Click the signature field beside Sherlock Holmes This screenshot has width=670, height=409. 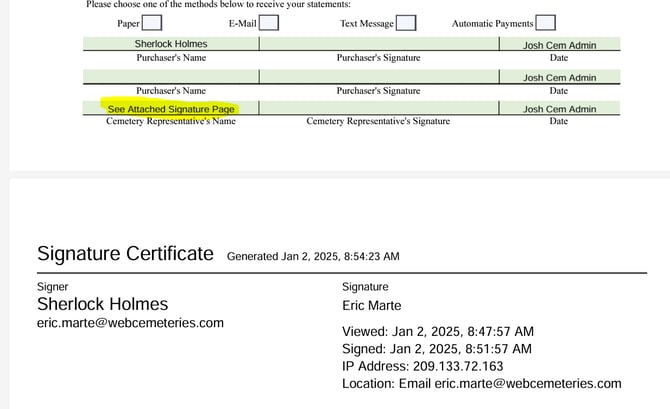pos(378,44)
